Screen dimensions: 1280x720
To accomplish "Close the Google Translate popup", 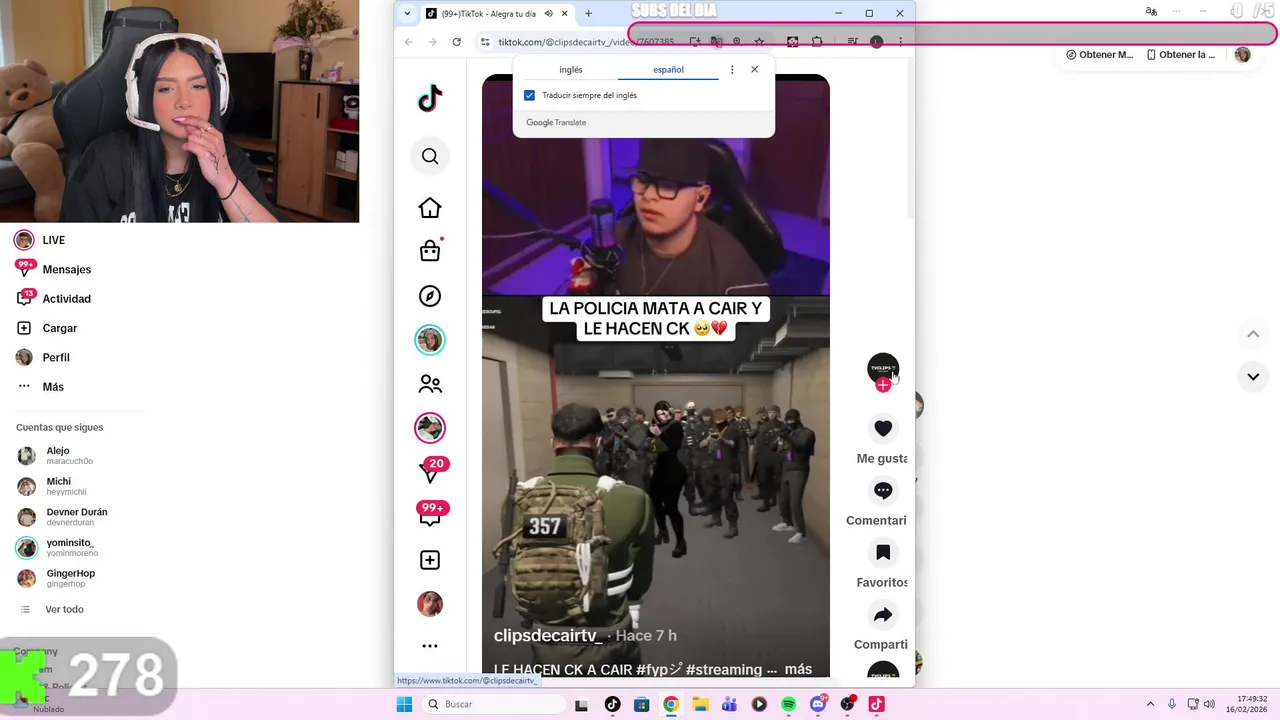I will [x=754, y=70].
